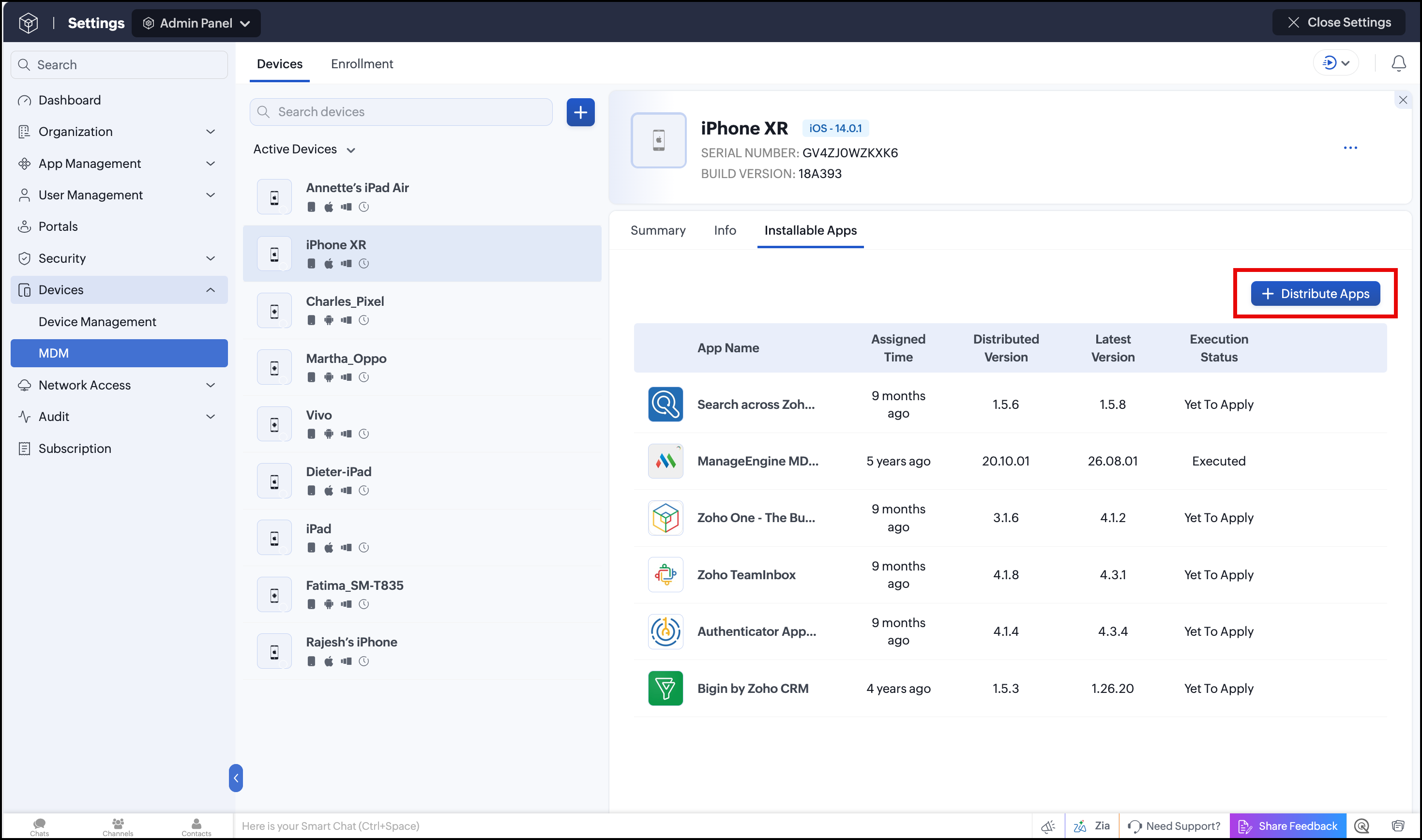1422x840 pixels.
Task: Open Contacts in the bottom bar
Action: [196, 826]
